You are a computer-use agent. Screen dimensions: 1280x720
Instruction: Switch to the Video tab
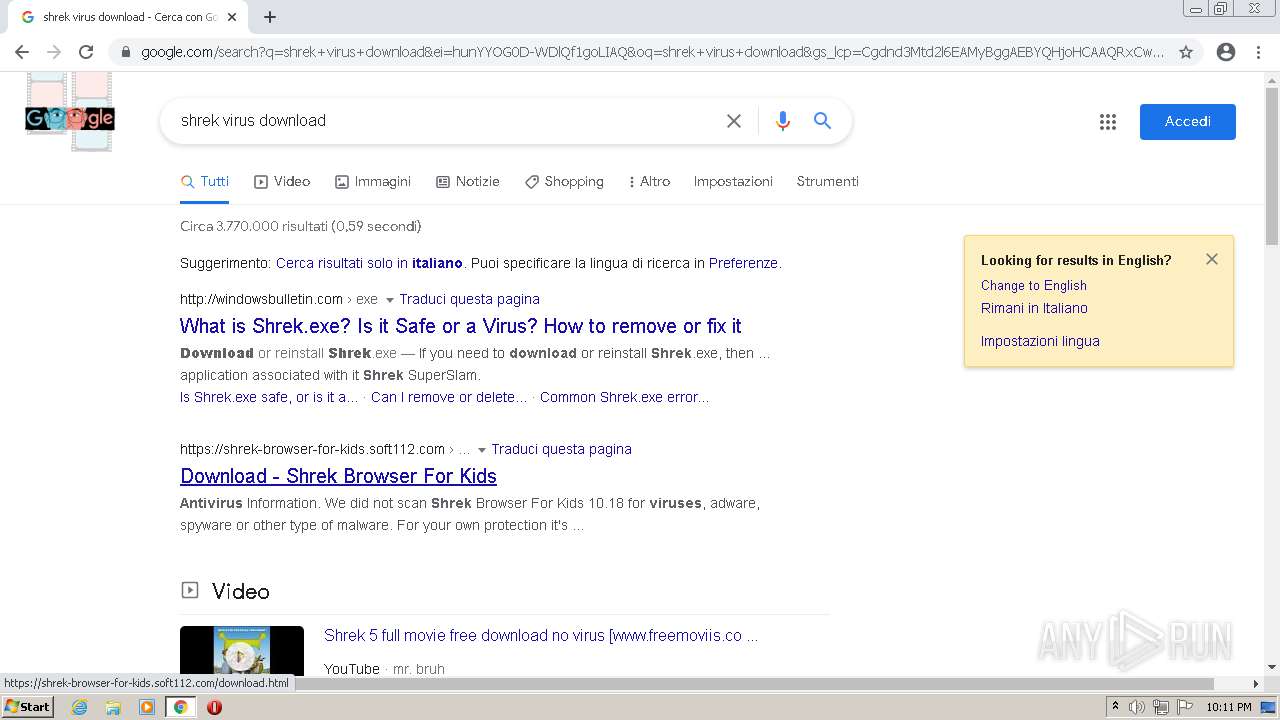tap(282, 182)
